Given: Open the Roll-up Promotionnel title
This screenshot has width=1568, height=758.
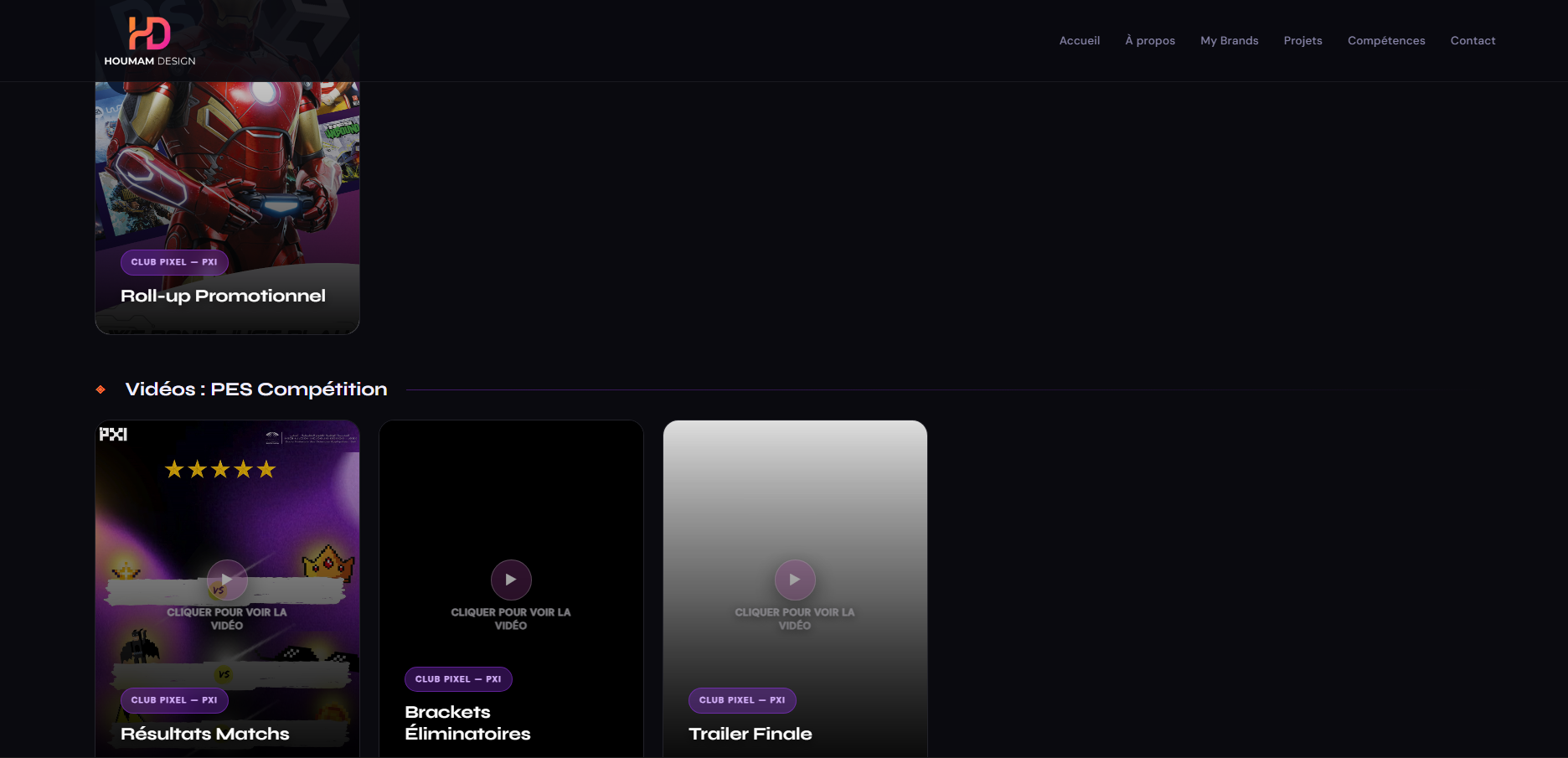Looking at the screenshot, I should (223, 296).
